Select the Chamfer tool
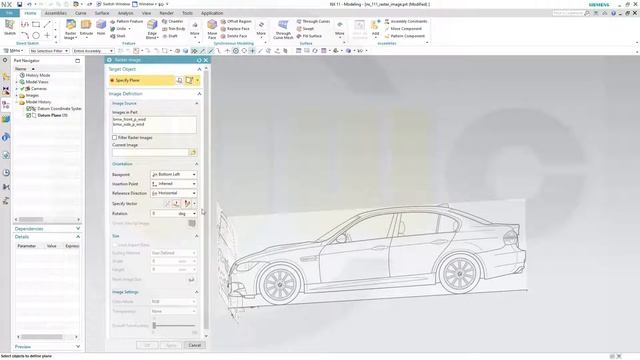 coord(173,21)
